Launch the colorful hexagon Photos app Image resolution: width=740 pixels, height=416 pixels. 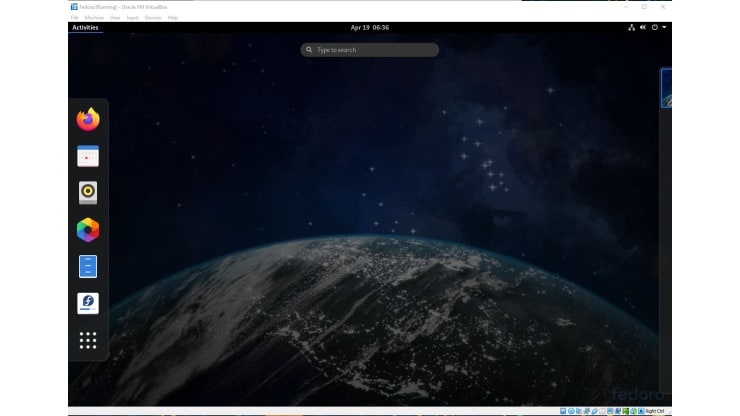point(88,230)
